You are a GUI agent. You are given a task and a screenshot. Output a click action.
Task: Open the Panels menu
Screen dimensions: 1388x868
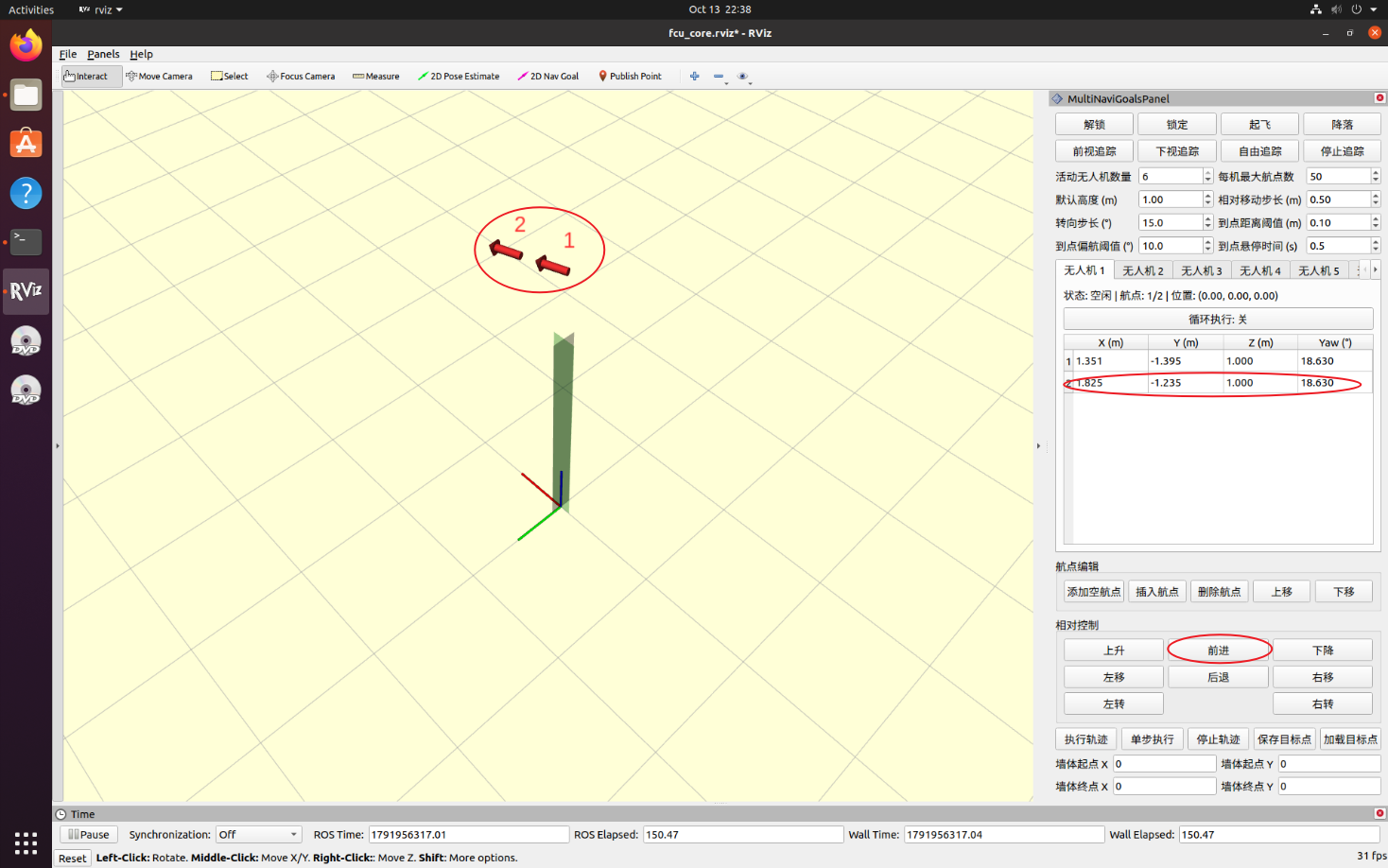pos(103,55)
